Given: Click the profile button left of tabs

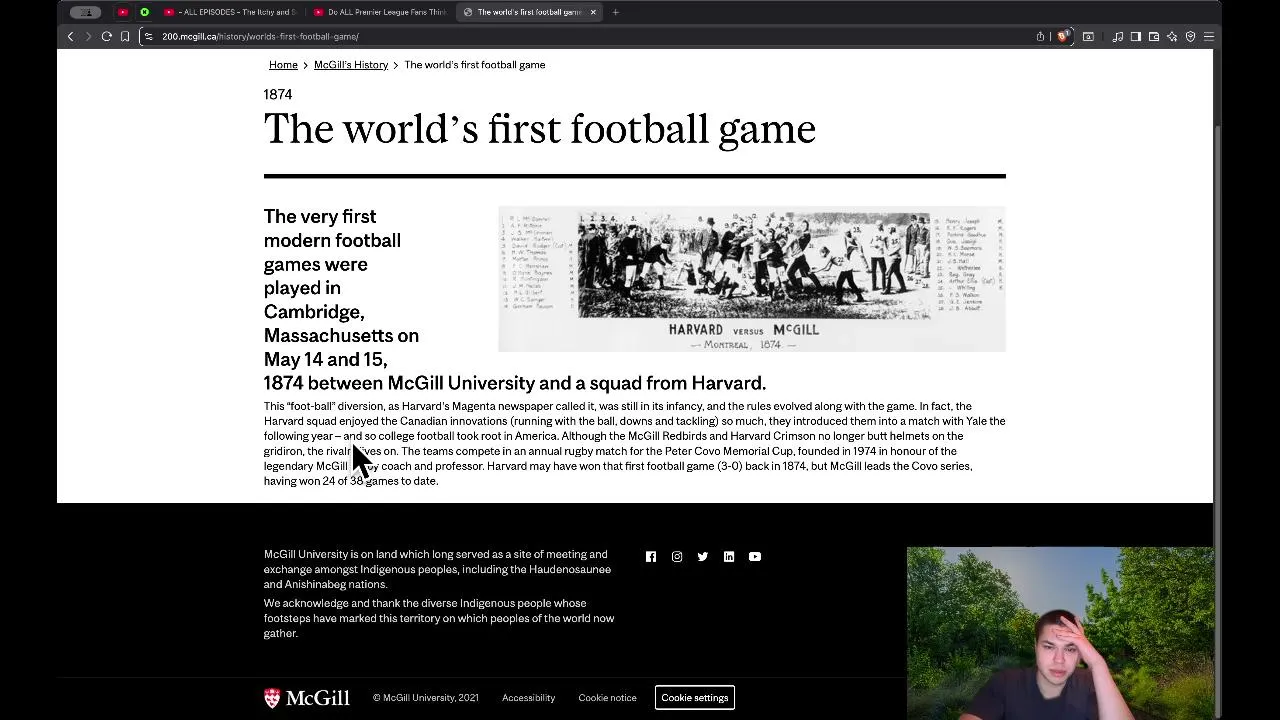Looking at the screenshot, I should [86, 12].
